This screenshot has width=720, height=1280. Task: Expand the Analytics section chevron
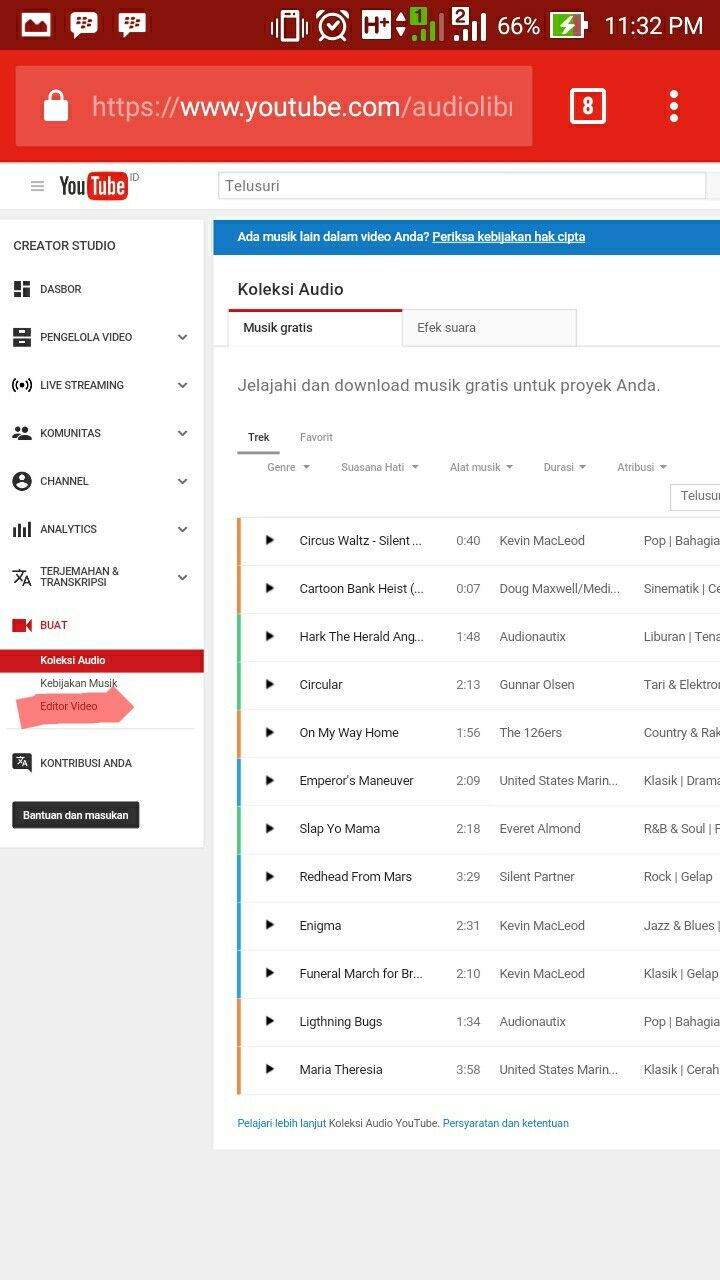182,529
